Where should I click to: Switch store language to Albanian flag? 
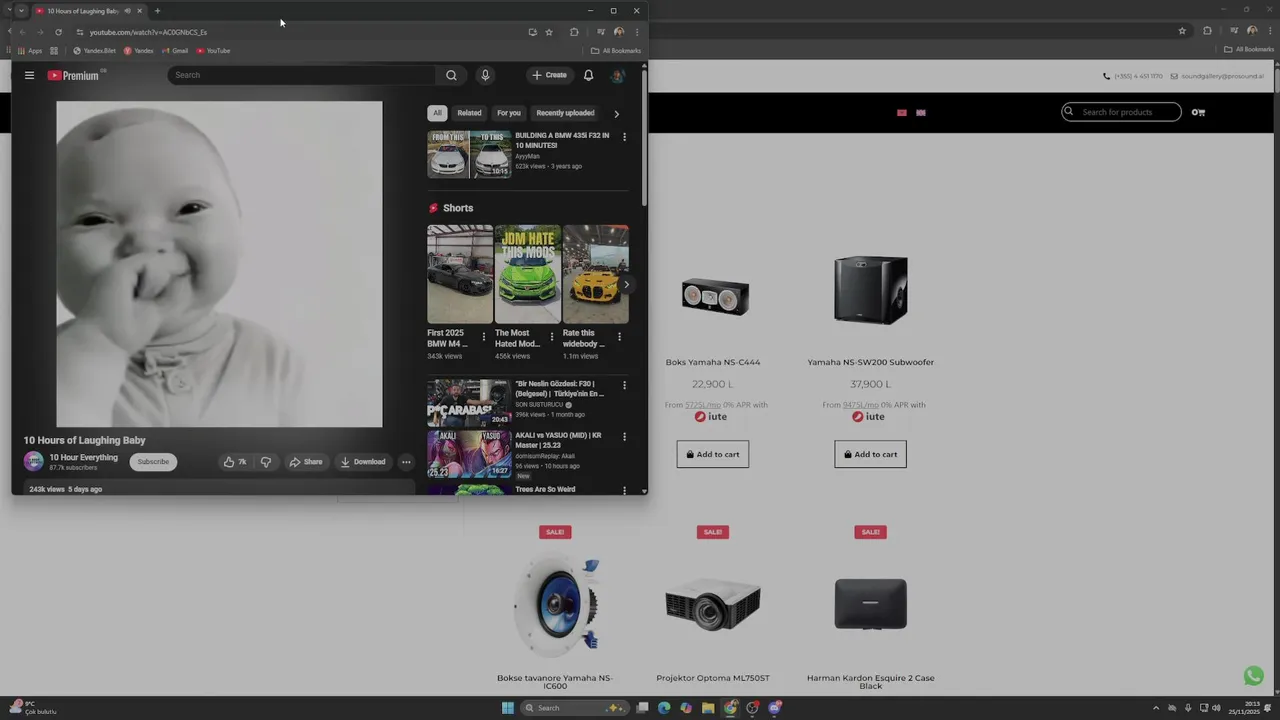coord(902,113)
